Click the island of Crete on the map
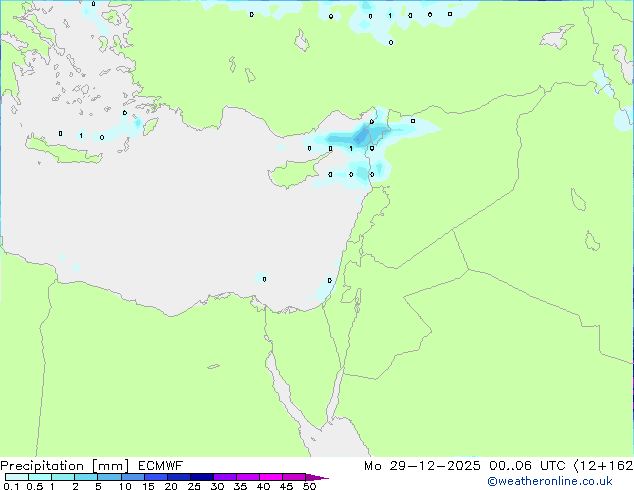The height and width of the screenshot is (490, 634). (63, 151)
